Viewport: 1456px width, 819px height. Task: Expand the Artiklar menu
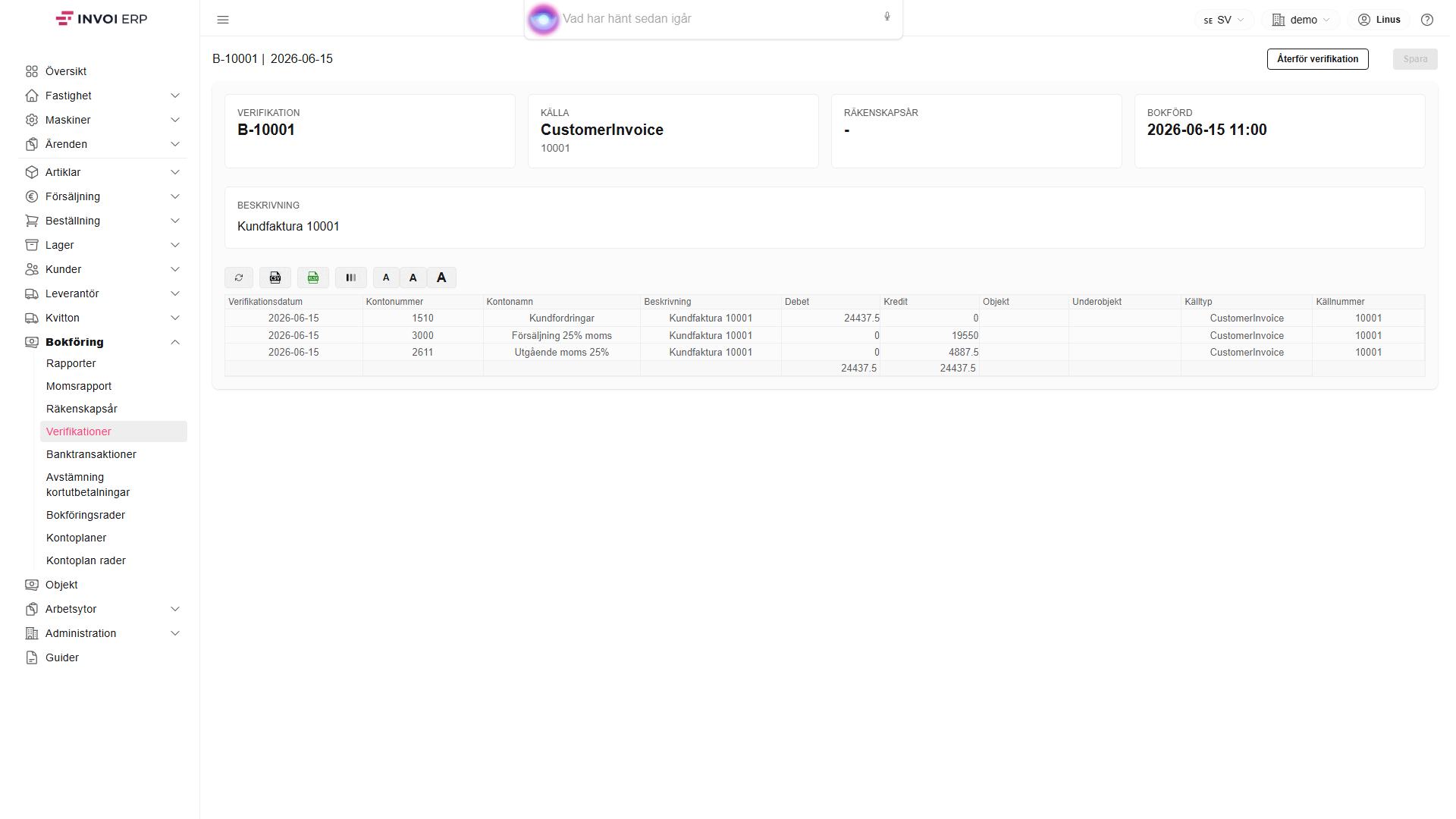coord(102,172)
